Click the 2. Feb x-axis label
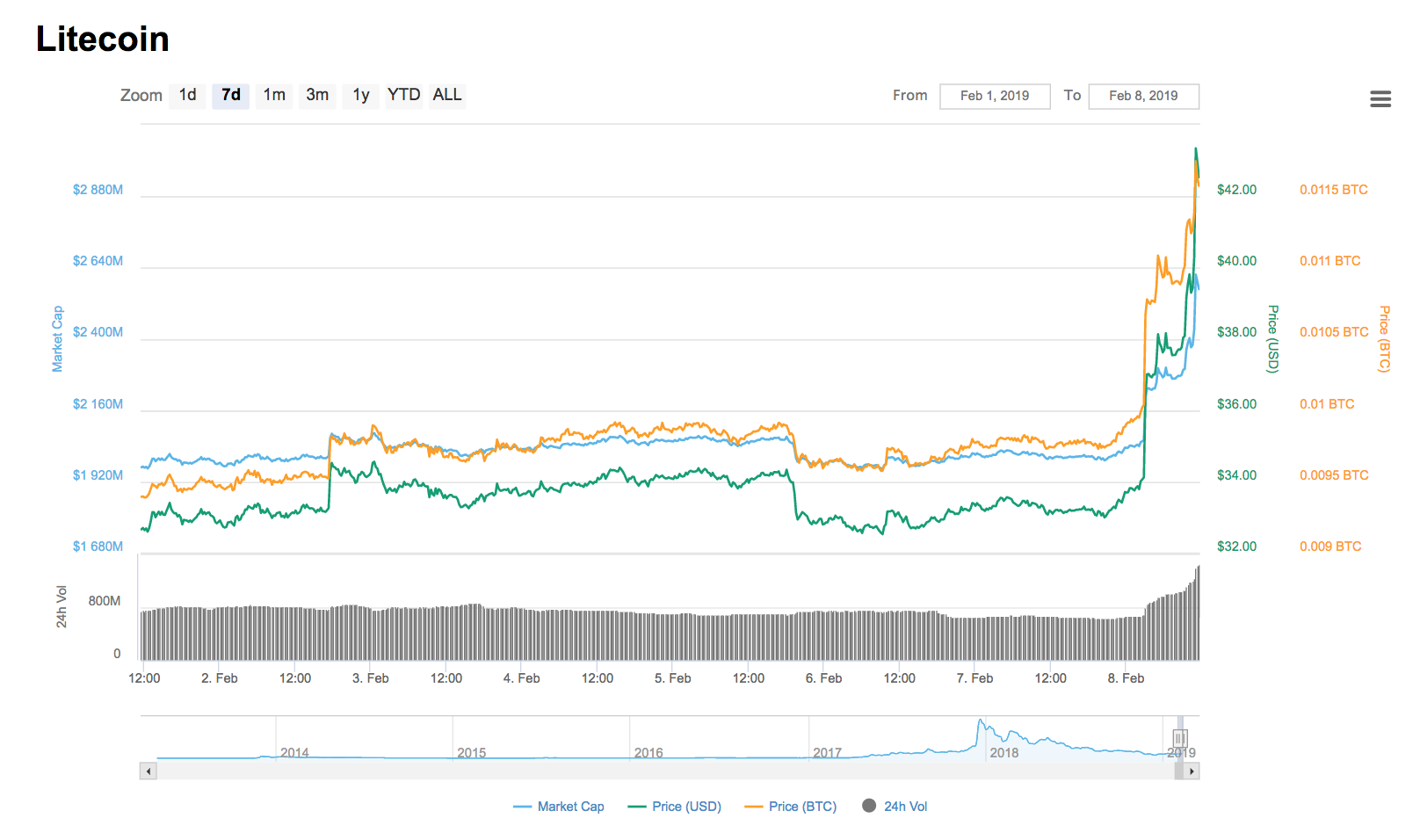The width and height of the screenshot is (1420, 840). point(219,678)
